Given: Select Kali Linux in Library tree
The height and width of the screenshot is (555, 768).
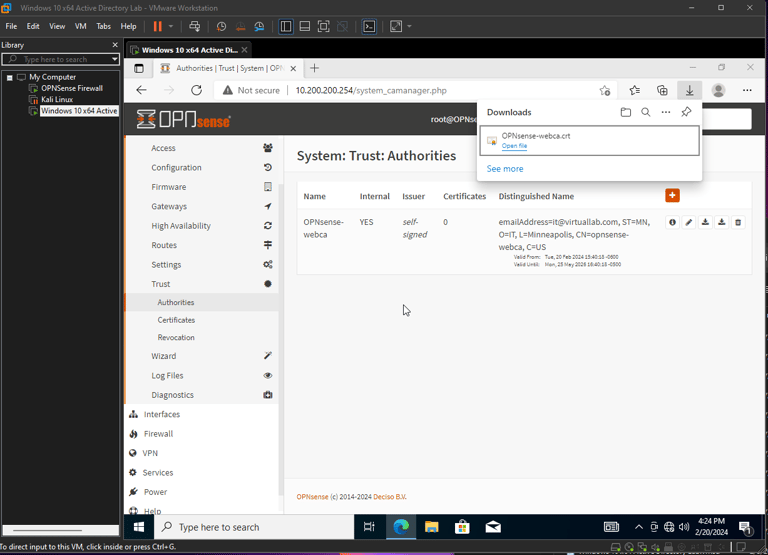Looking at the screenshot, I should [57, 99].
